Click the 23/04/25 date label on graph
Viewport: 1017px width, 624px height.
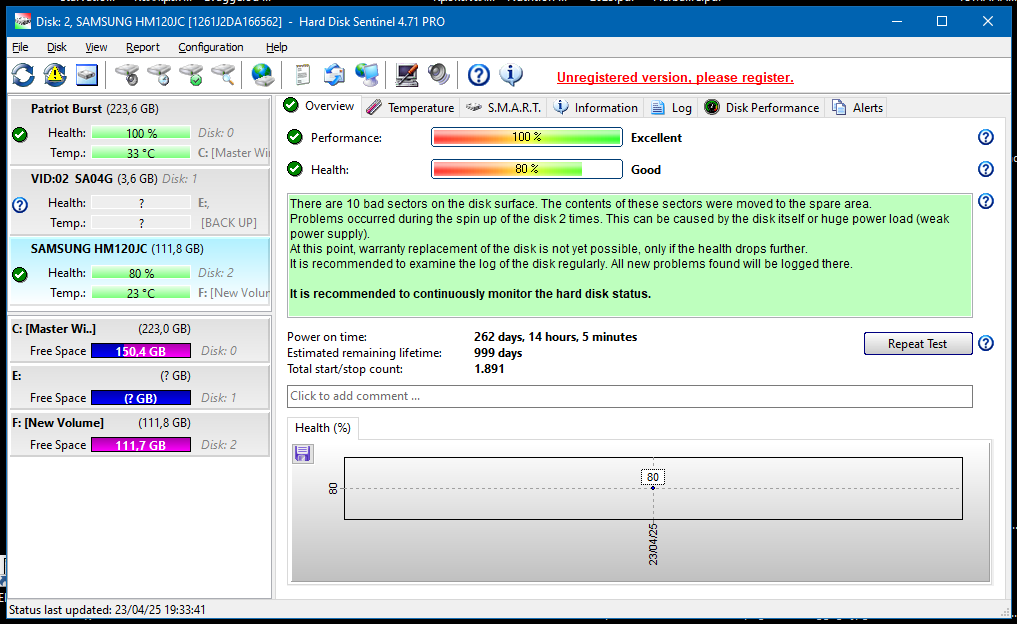(653, 544)
